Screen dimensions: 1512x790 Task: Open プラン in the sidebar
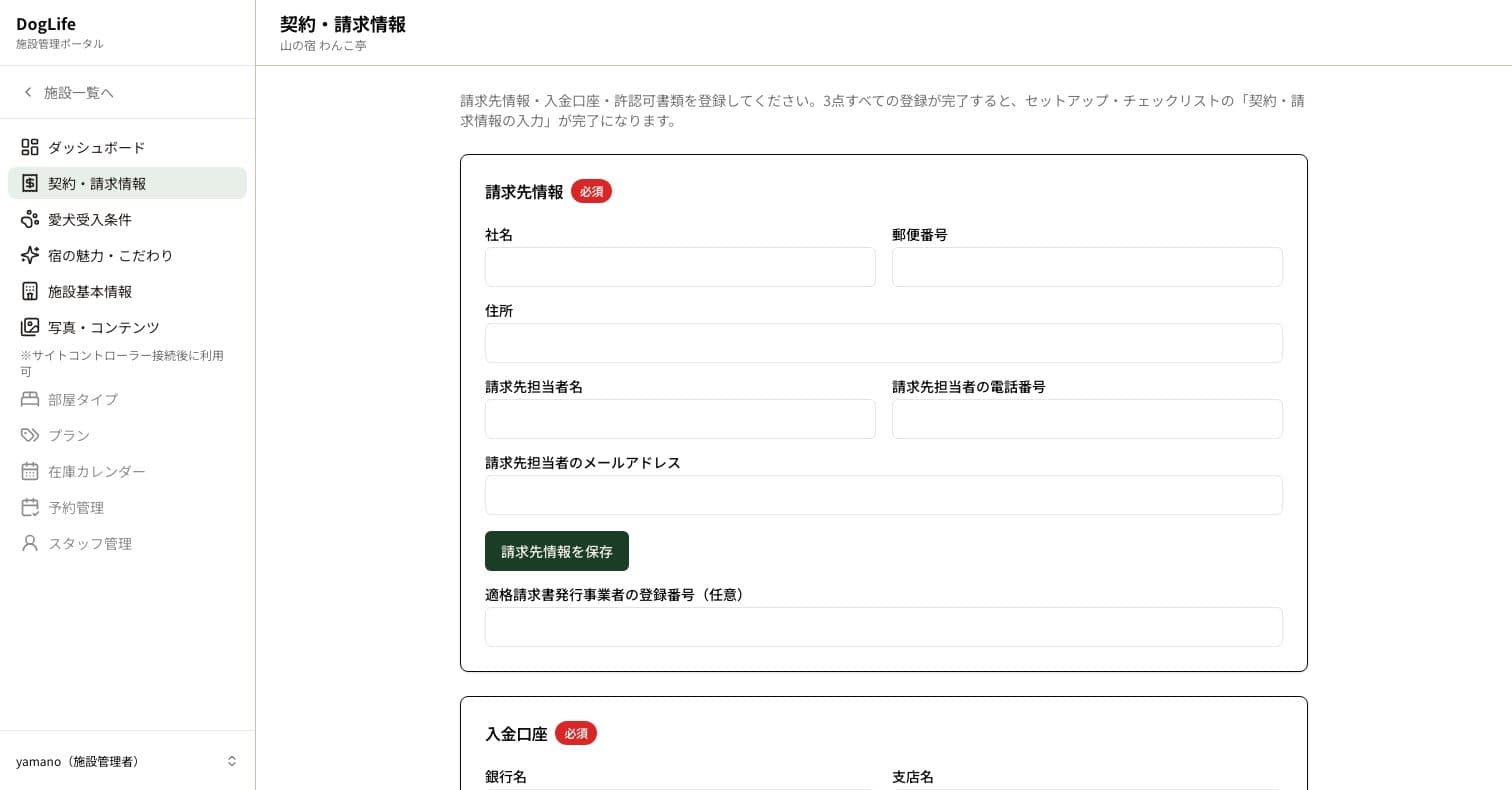[127, 436]
